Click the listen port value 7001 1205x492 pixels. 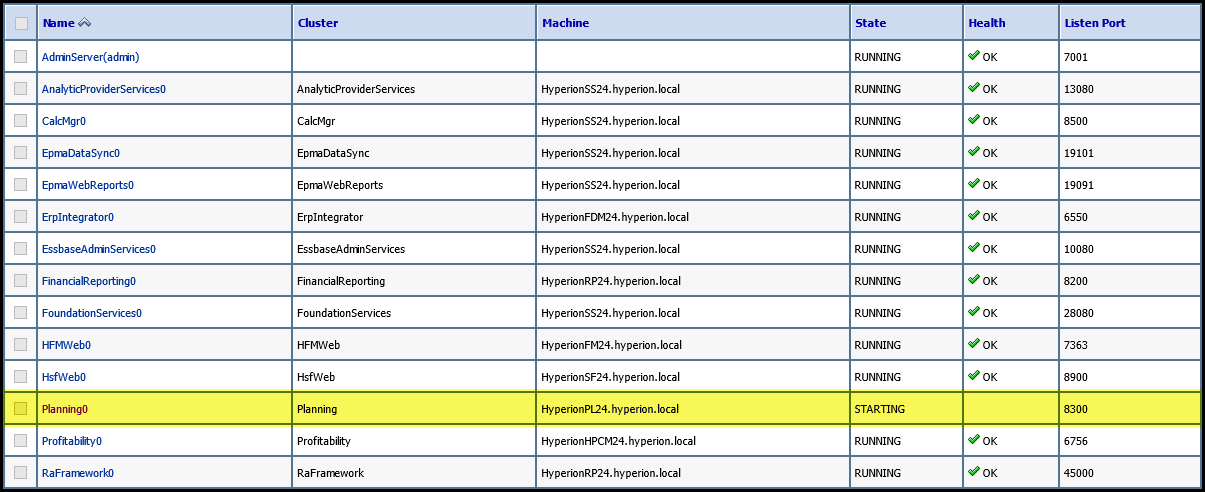tap(1077, 57)
